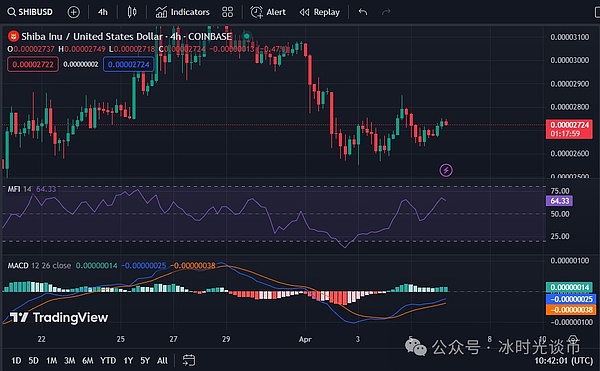Undo last chart action arrow
The image size is (600, 371).
click(363, 12)
